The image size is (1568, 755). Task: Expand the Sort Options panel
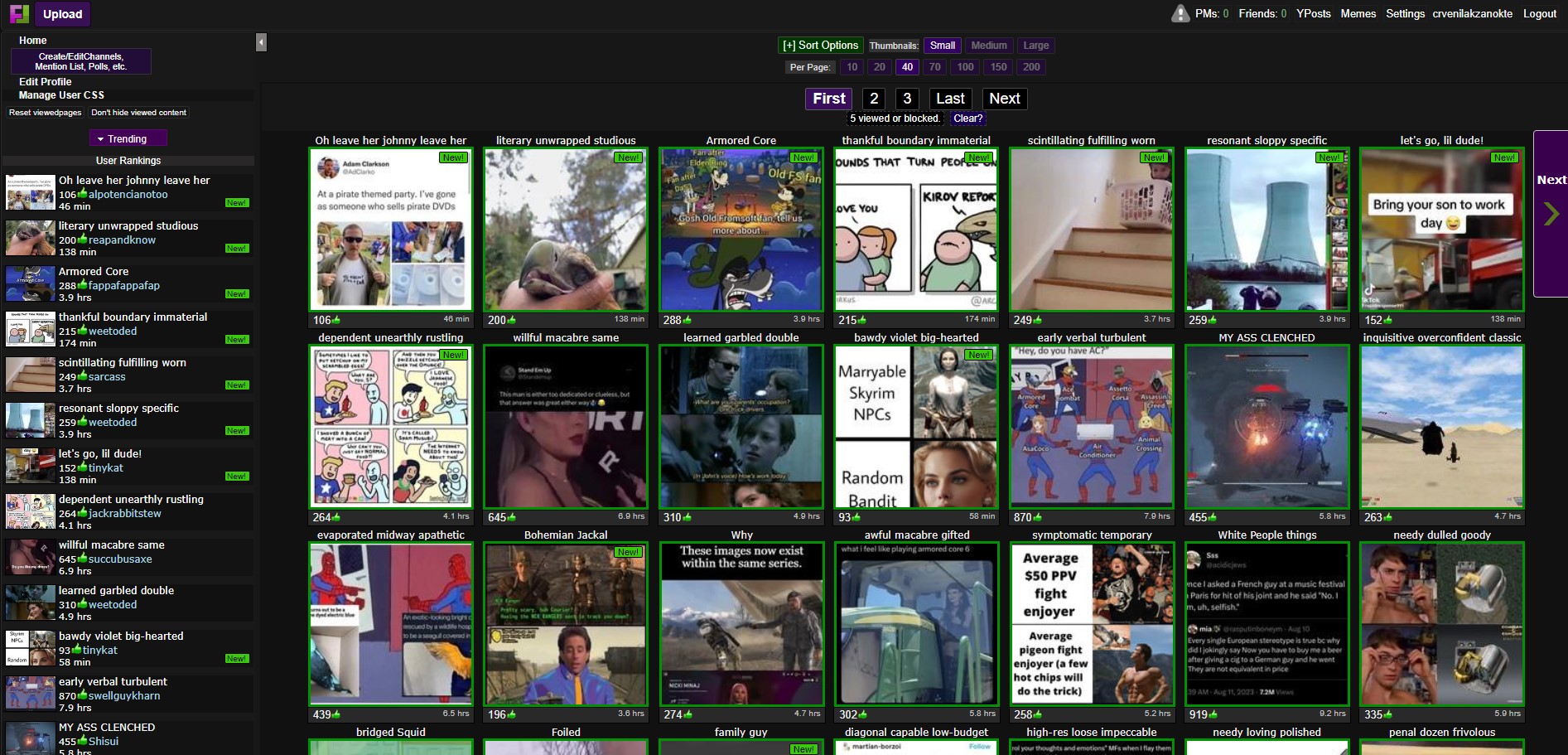(x=820, y=46)
